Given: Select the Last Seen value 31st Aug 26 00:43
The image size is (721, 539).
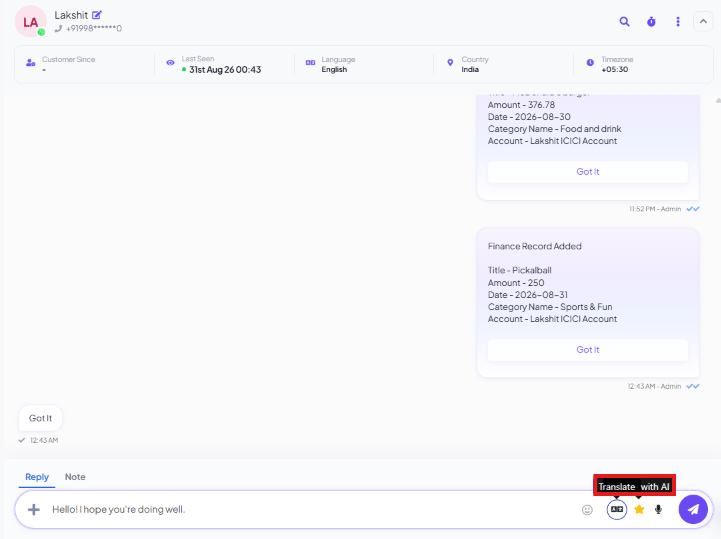Looking at the screenshot, I should coord(225,70).
